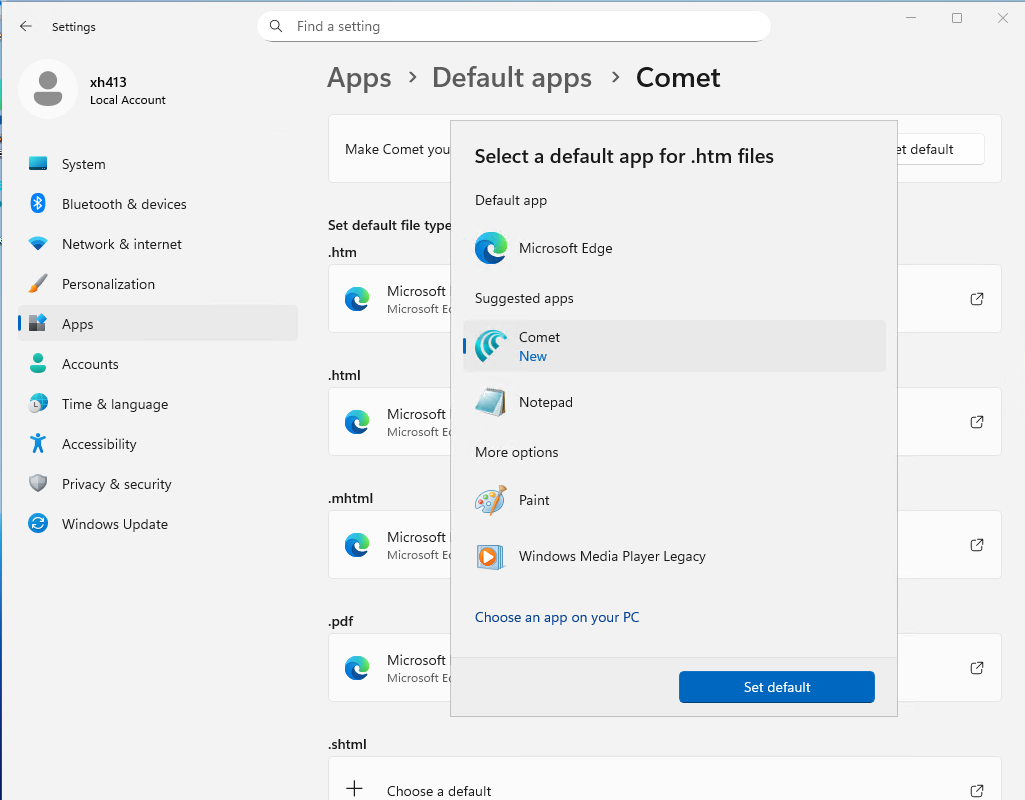The image size is (1025, 800).
Task: Click the user profile avatar
Action: pos(48,89)
